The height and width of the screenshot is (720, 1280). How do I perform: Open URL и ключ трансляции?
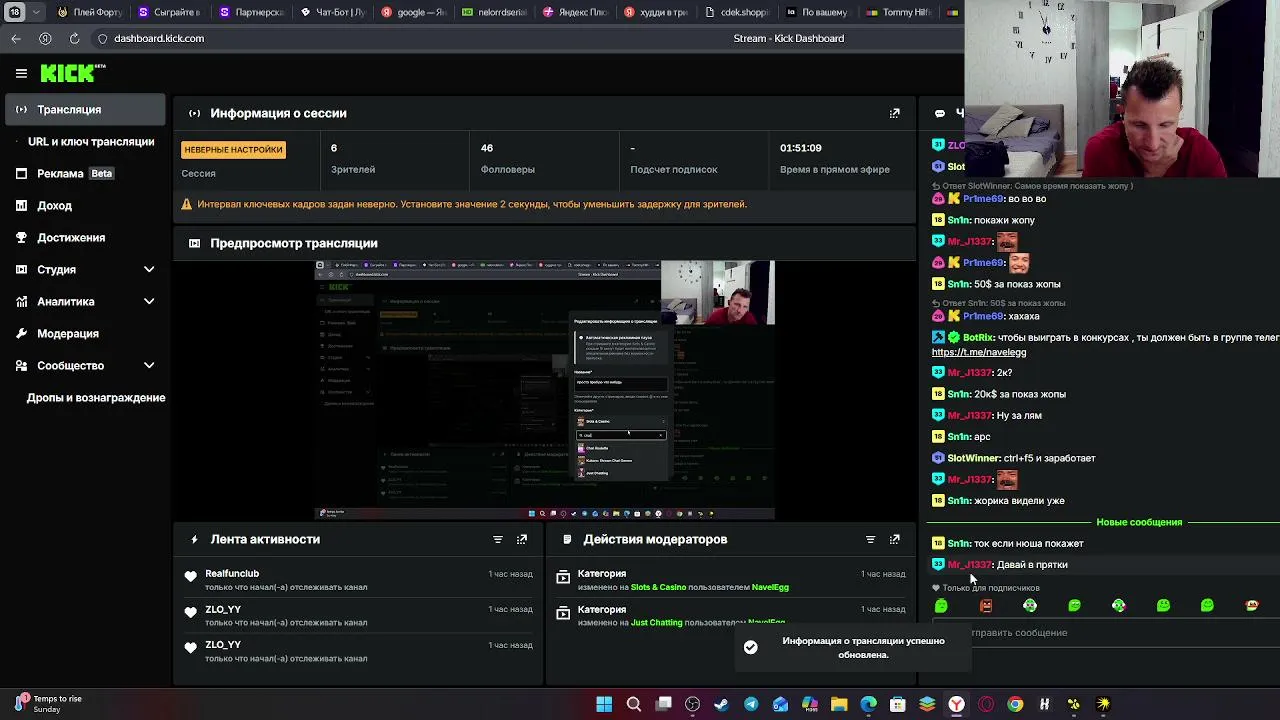tap(90, 141)
